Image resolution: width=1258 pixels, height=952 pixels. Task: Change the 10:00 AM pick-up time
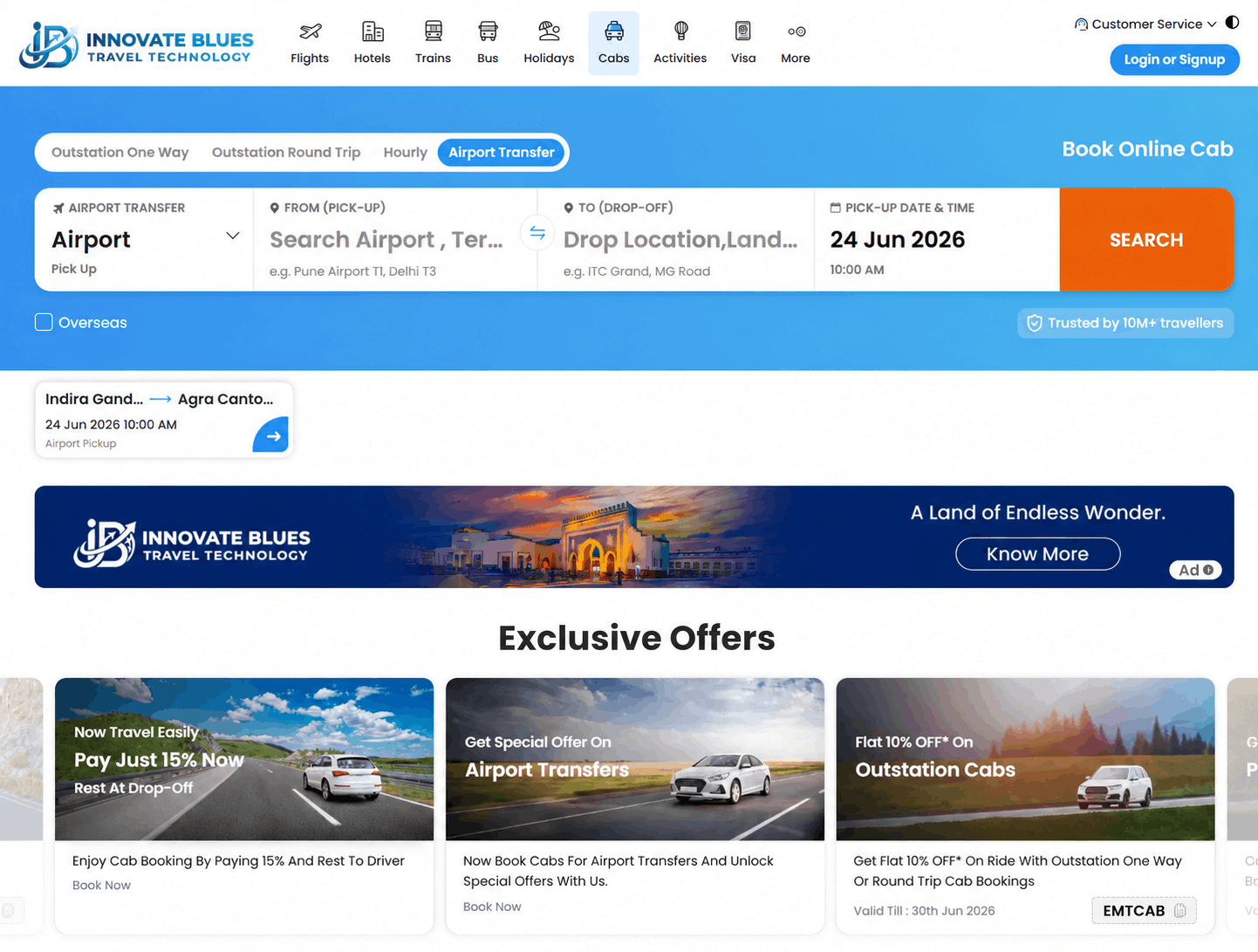(857, 270)
